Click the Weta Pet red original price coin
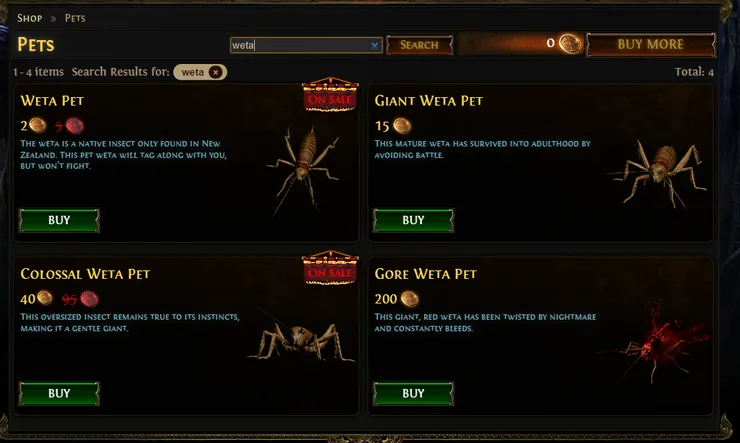This screenshot has height=443, width=740. (x=75, y=126)
